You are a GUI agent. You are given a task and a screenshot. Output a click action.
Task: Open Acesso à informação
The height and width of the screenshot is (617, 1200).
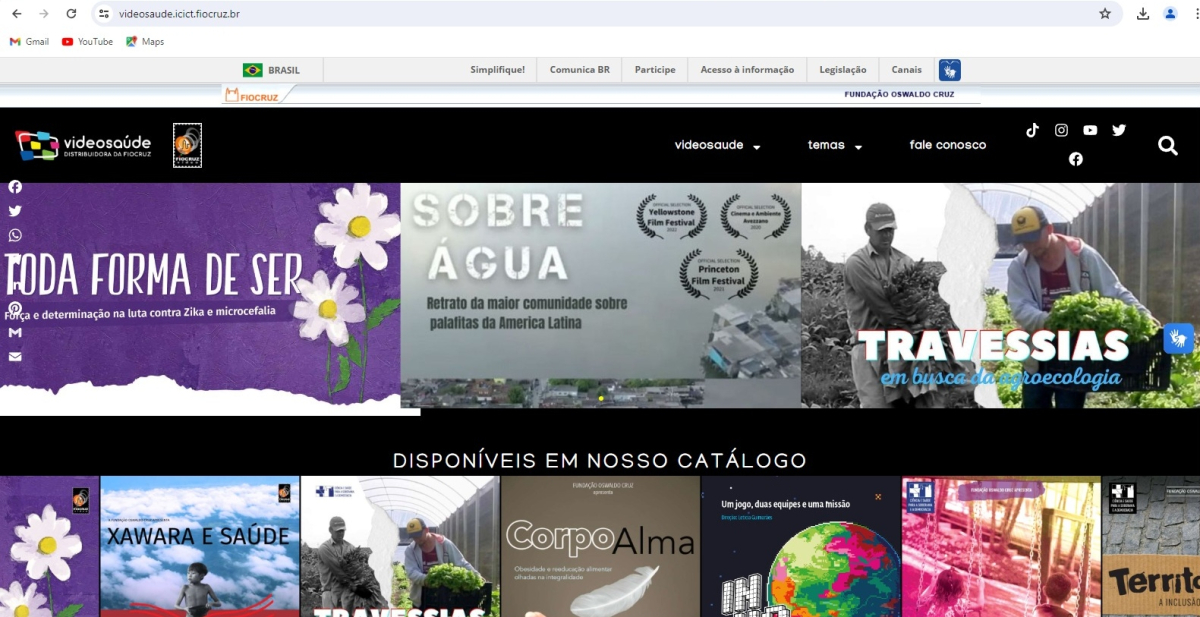(747, 70)
